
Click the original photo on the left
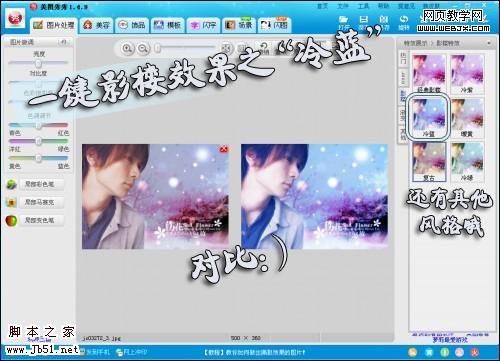[155, 196]
